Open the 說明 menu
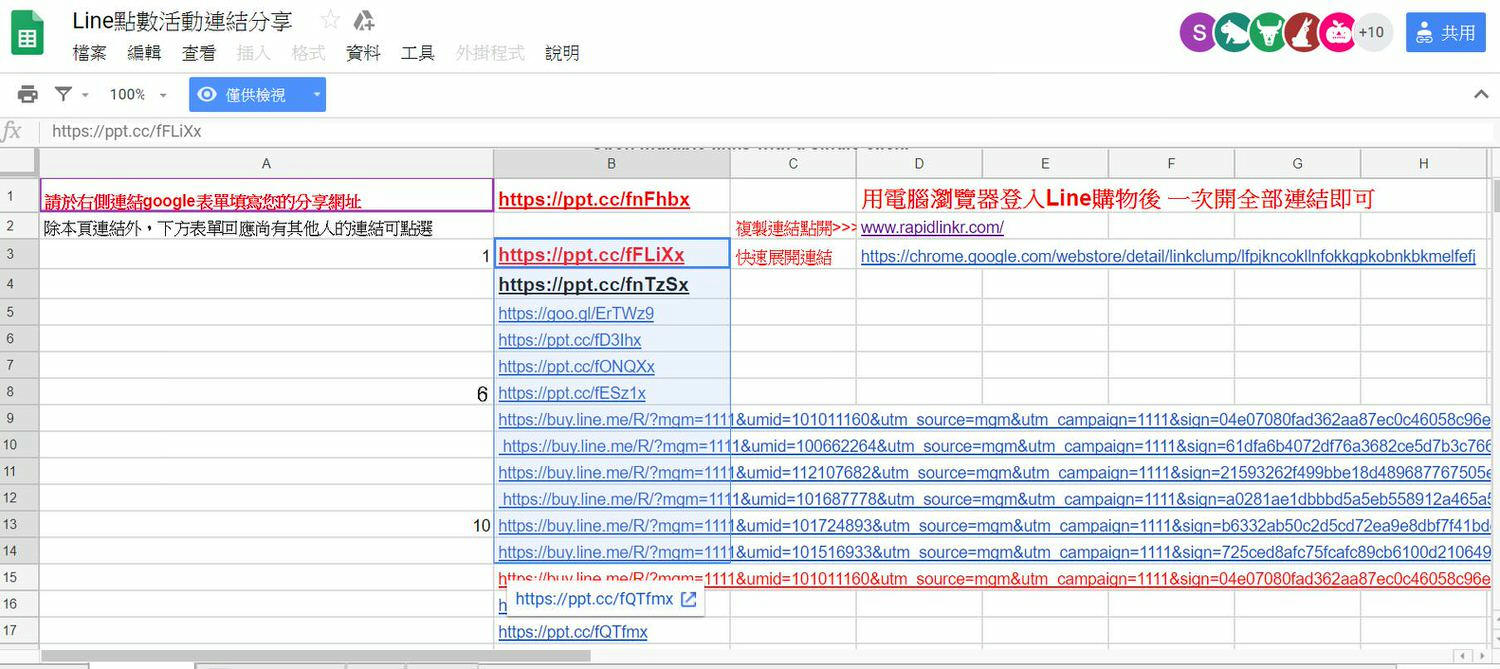Image resolution: width=1500 pixels, height=669 pixels. click(x=562, y=53)
